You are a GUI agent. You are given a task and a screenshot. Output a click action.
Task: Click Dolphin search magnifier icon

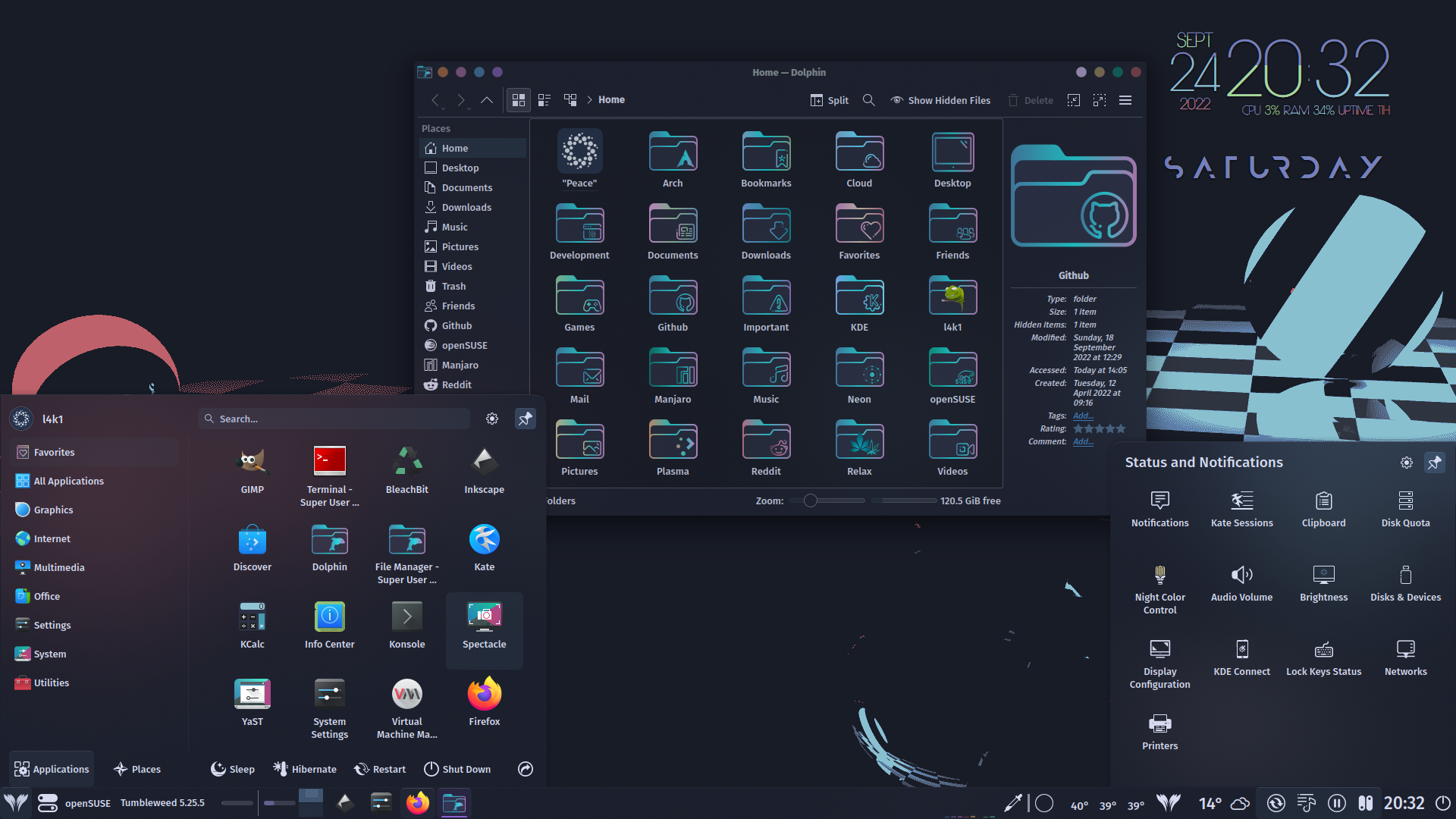pyautogui.click(x=868, y=100)
